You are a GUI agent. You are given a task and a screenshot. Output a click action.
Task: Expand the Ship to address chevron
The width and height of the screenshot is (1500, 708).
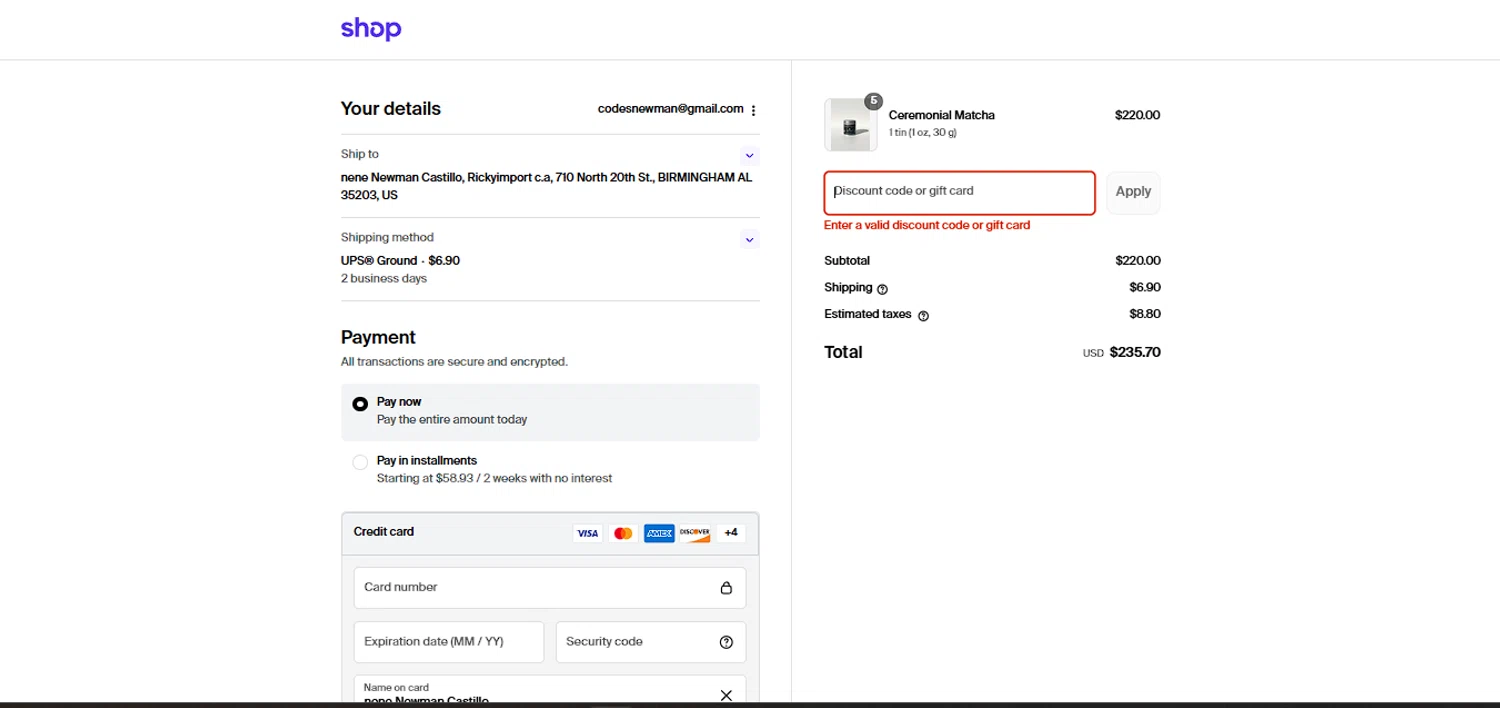(749, 156)
